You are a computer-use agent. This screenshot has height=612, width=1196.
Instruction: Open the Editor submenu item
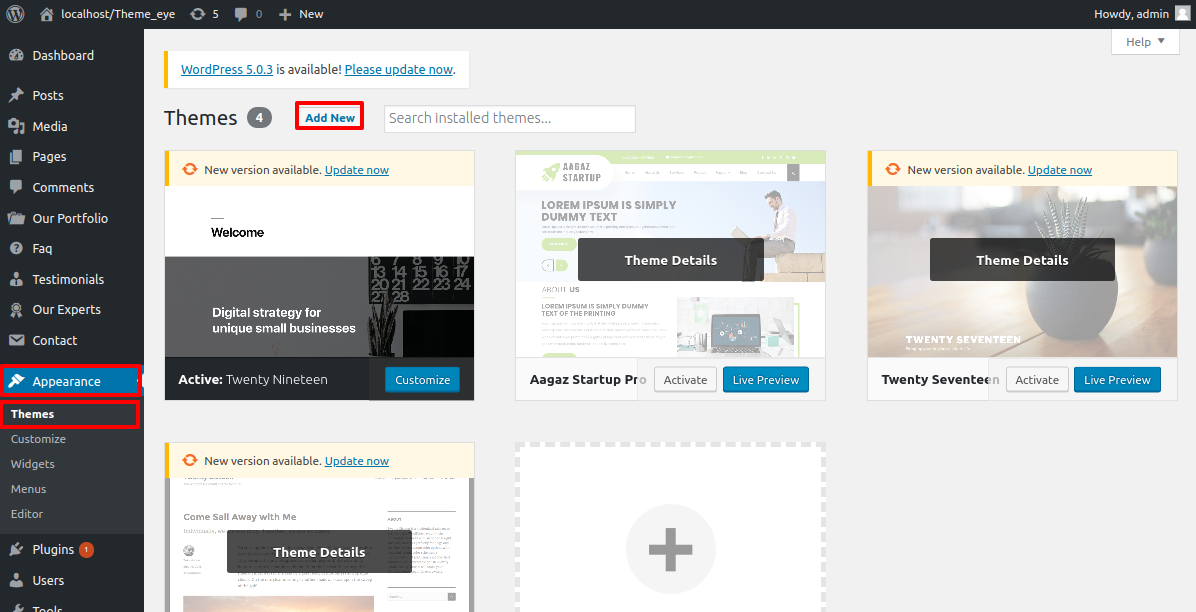click(27, 514)
